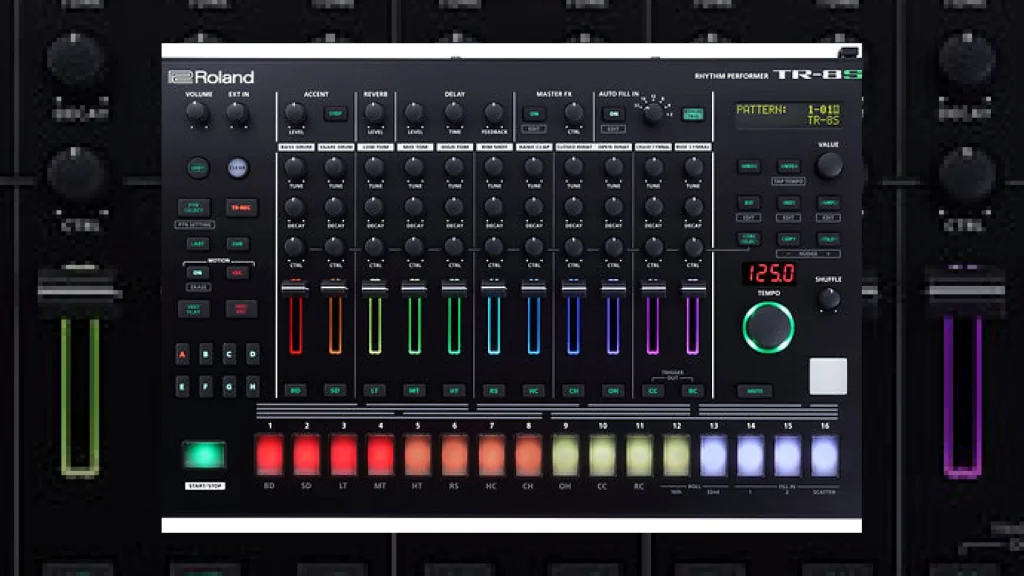Push the manual fill-in trigger button

tap(693, 114)
